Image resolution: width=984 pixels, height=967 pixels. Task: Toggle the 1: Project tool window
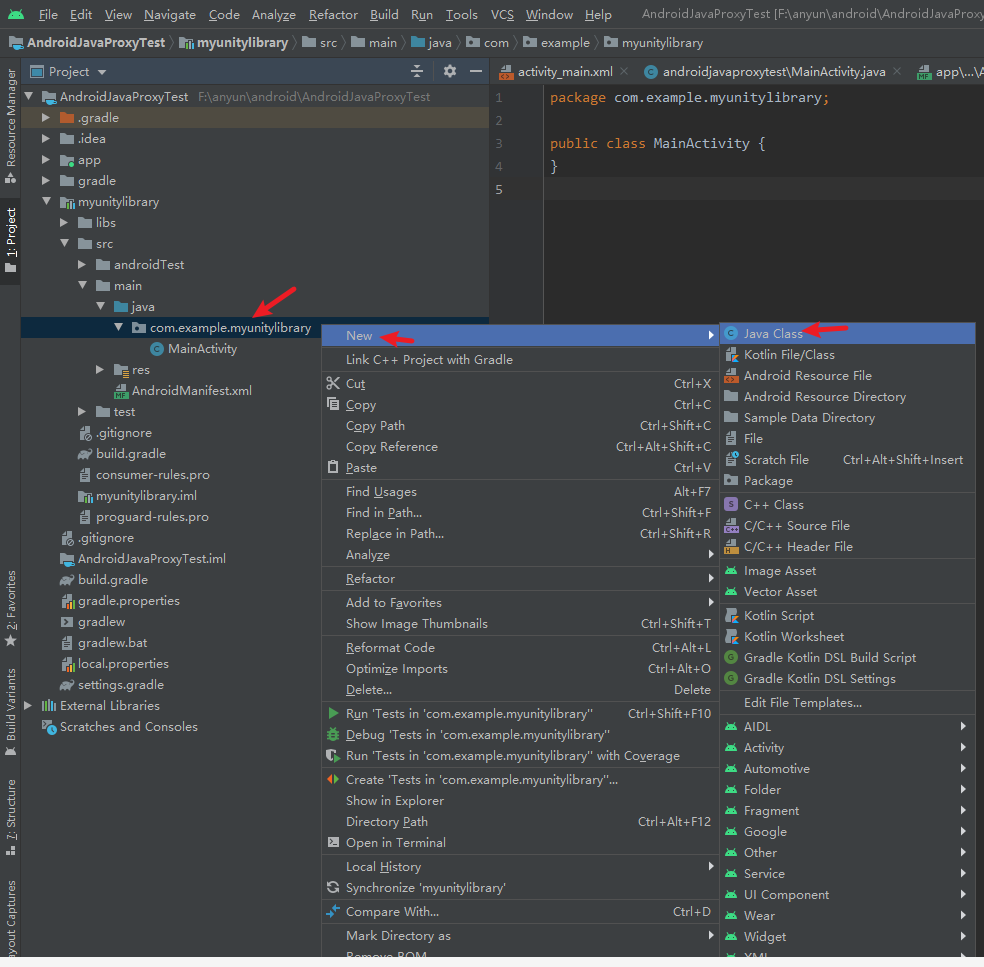point(10,242)
